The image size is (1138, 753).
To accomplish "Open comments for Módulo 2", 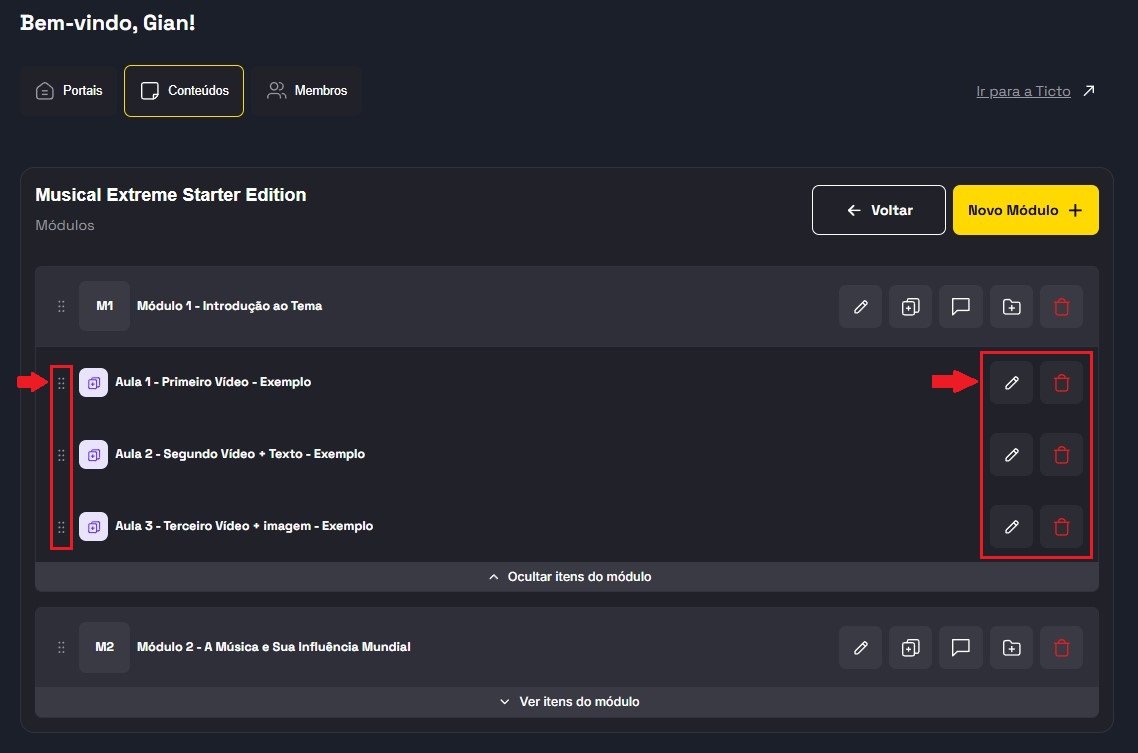I will (x=961, y=648).
